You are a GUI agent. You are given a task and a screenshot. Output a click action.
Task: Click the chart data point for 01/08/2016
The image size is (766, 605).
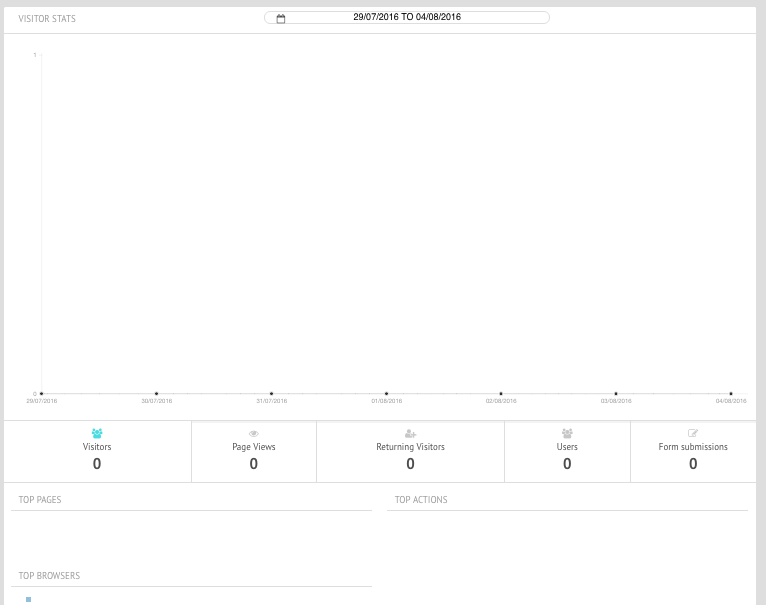pos(386,393)
